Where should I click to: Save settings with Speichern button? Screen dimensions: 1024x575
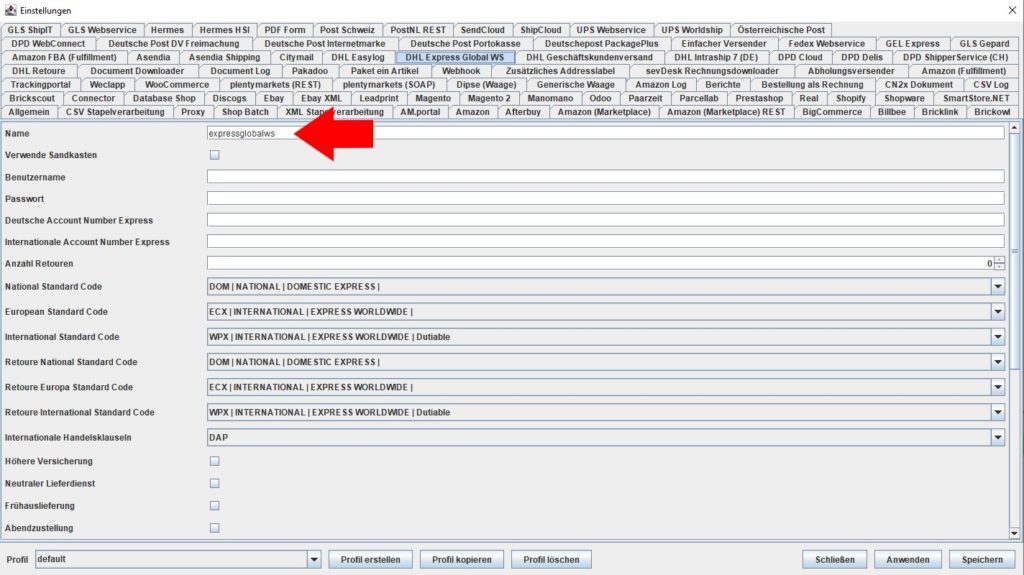[982, 560]
